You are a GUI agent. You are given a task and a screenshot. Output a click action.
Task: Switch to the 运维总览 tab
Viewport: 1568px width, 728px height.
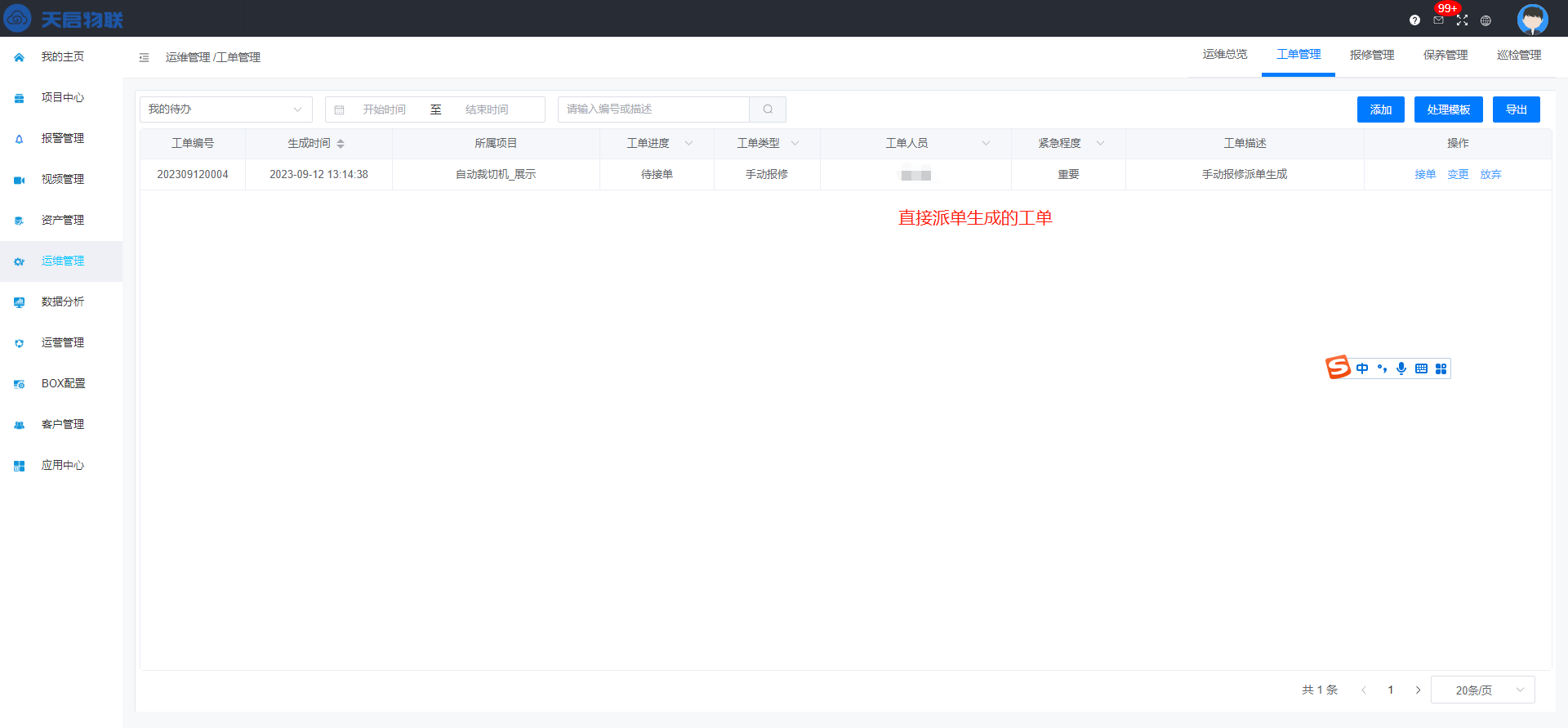[x=1225, y=55]
